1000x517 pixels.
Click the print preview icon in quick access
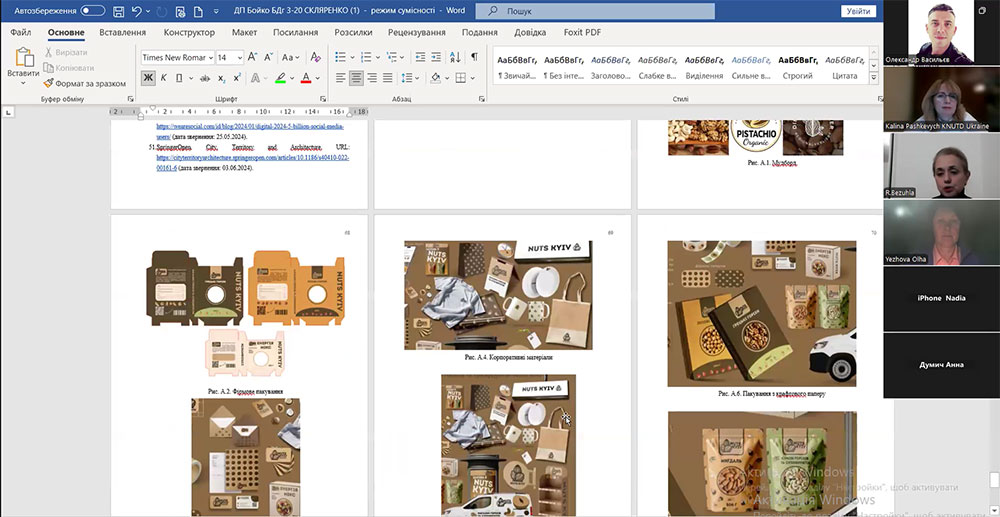click(180, 11)
